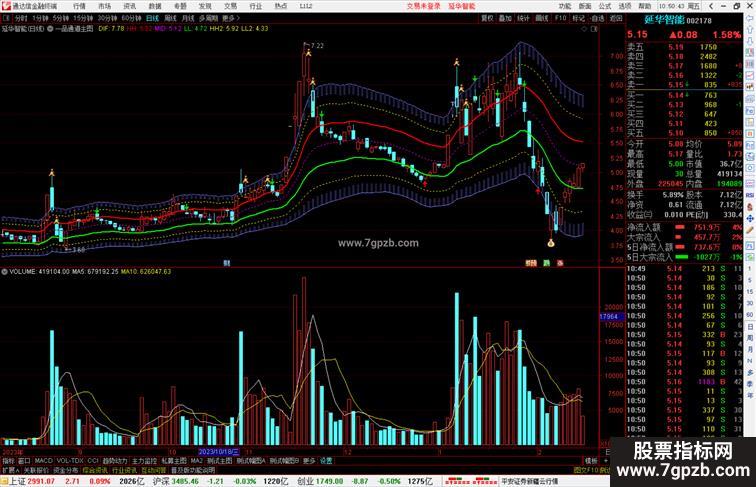This screenshot has height=487, width=756.
Task: Open F10 company info
Action: pos(561,18)
